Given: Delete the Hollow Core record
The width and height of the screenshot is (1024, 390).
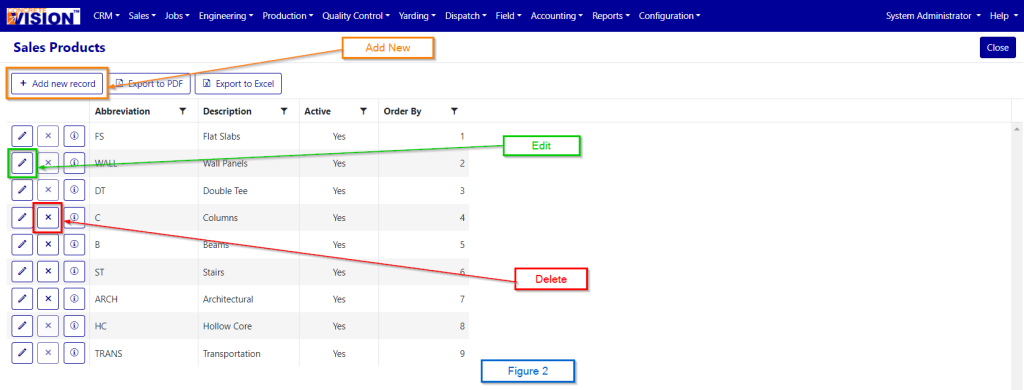Looking at the screenshot, I should pyautogui.click(x=48, y=325).
